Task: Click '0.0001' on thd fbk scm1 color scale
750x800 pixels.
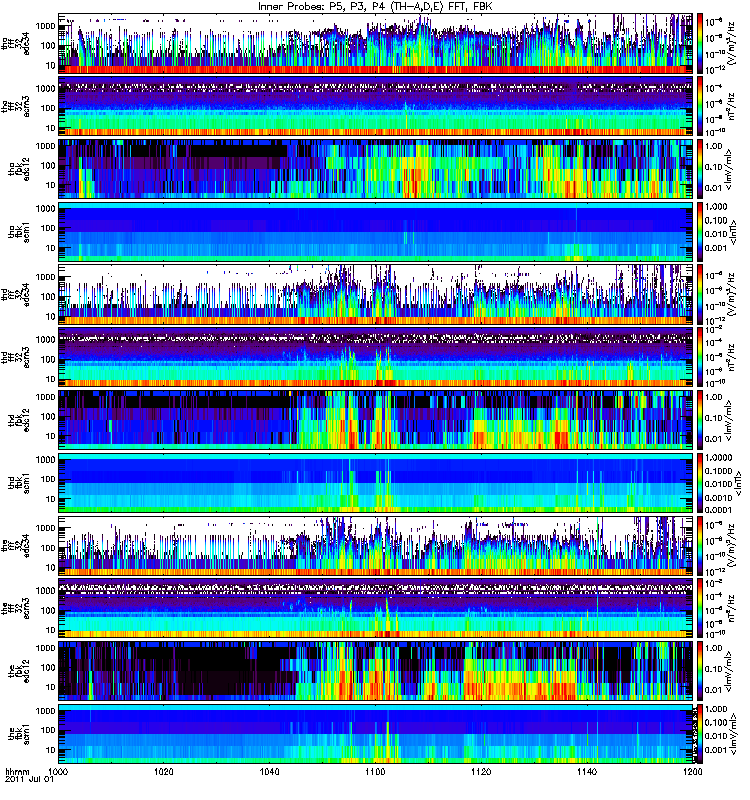Action: pyautogui.click(x=718, y=510)
